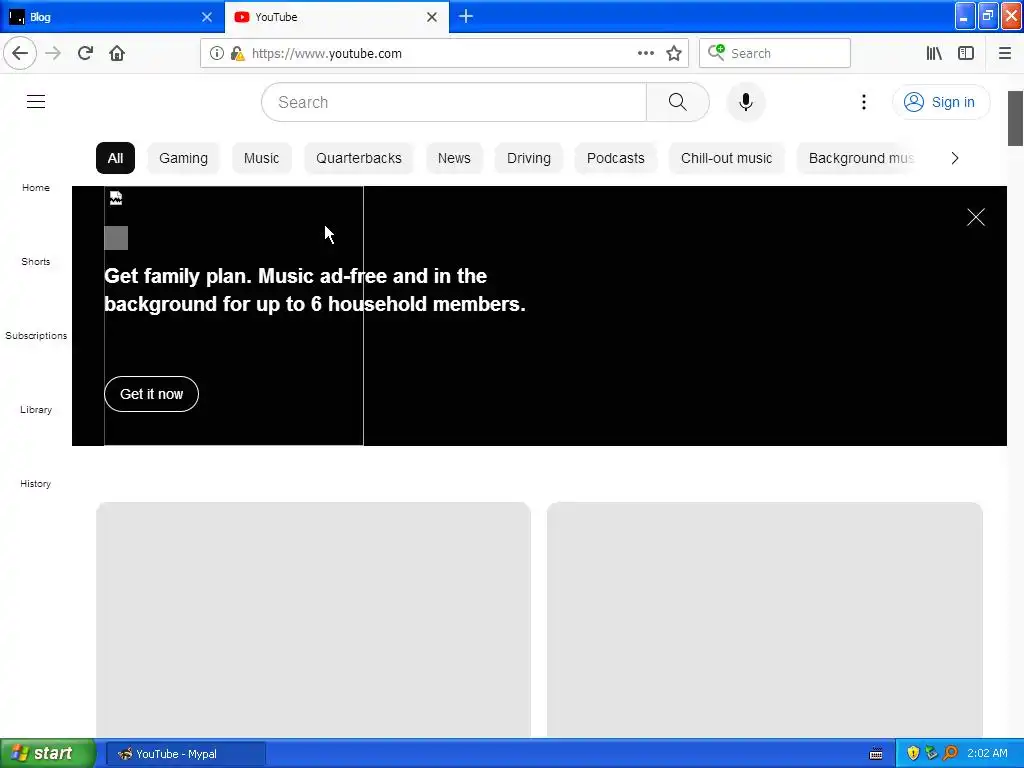1024x768 pixels.
Task: Dismiss the family plan banner
Action: (975, 217)
